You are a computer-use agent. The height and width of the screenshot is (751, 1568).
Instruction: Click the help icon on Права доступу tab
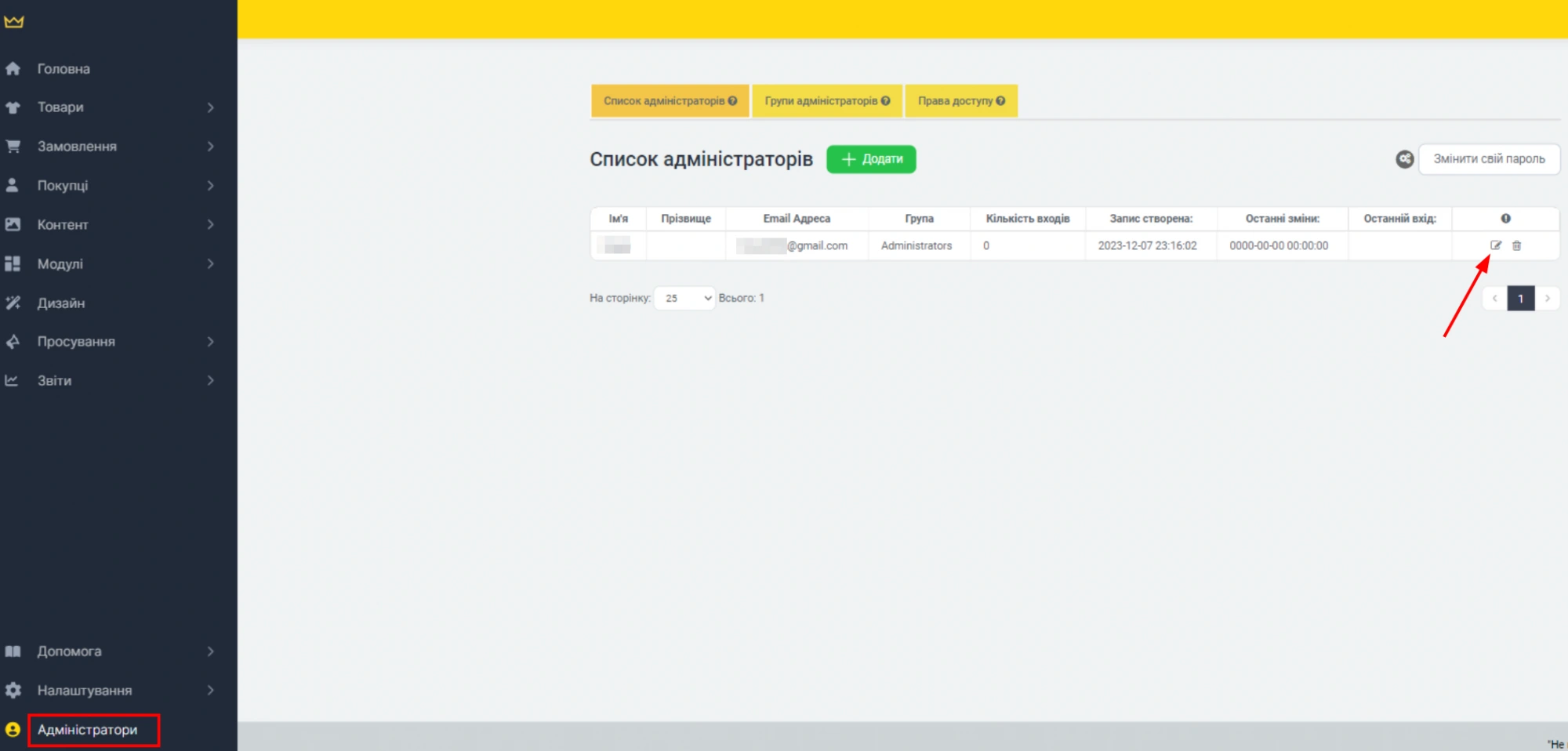1000,101
